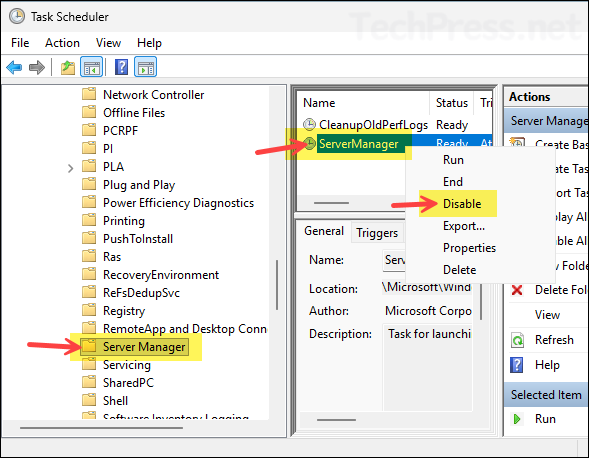
Task: Click the blue Help icon in Actions pane
Action: [517, 365]
